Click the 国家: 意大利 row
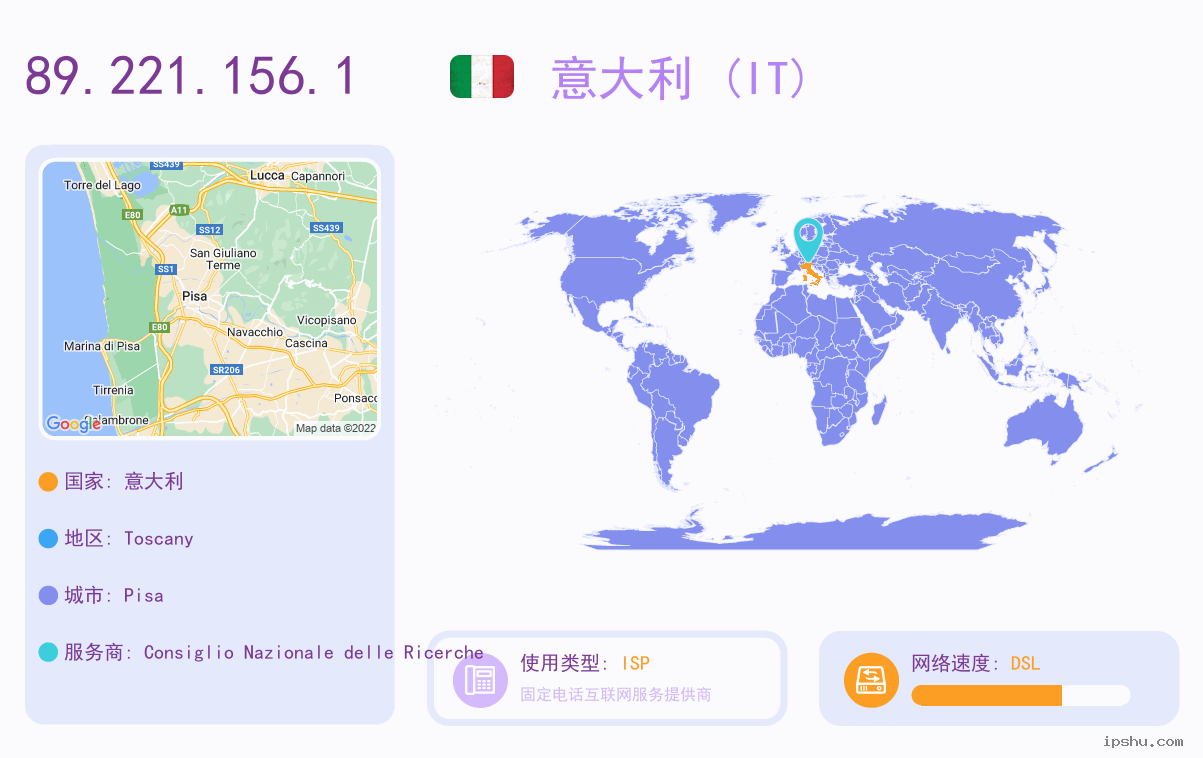Image resolution: width=1203 pixels, height=758 pixels. pos(111,481)
